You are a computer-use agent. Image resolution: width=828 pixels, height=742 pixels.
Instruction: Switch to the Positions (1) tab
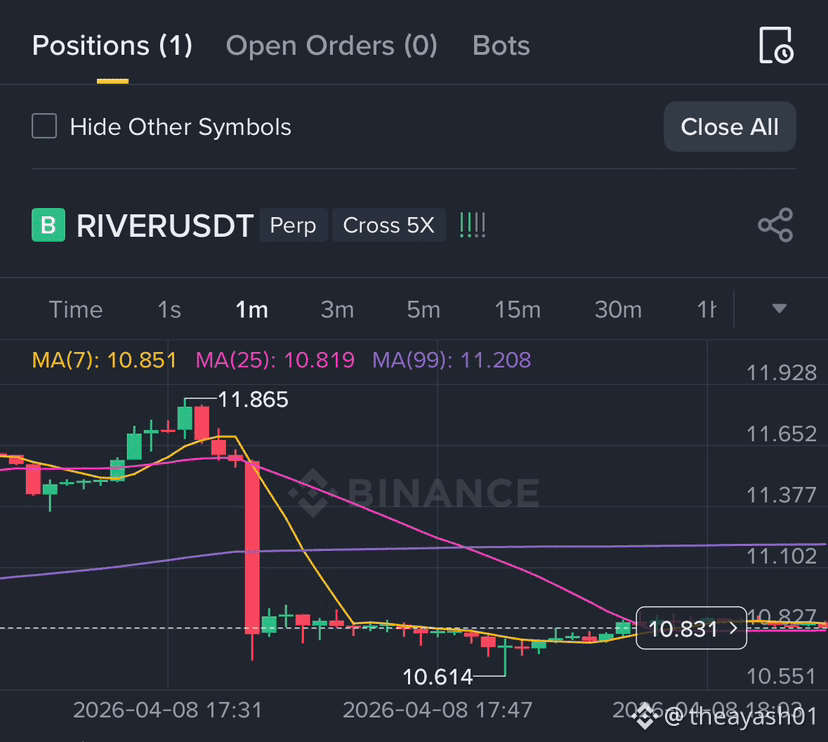click(x=112, y=45)
